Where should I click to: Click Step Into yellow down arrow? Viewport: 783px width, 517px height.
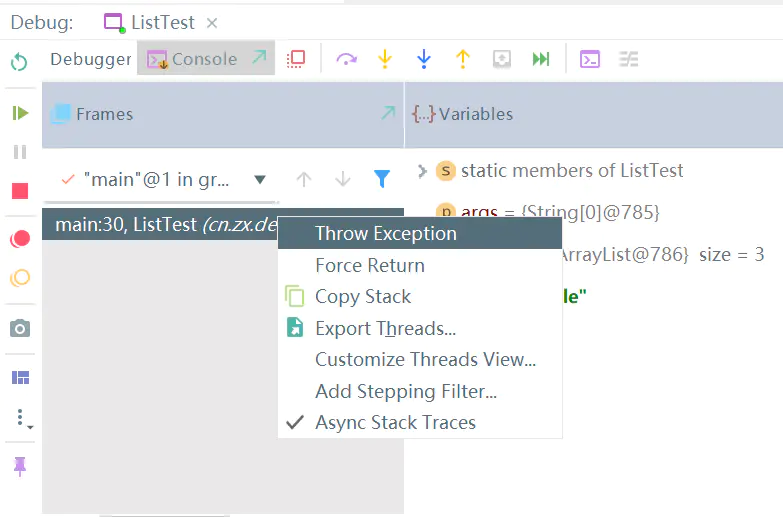click(x=385, y=59)
